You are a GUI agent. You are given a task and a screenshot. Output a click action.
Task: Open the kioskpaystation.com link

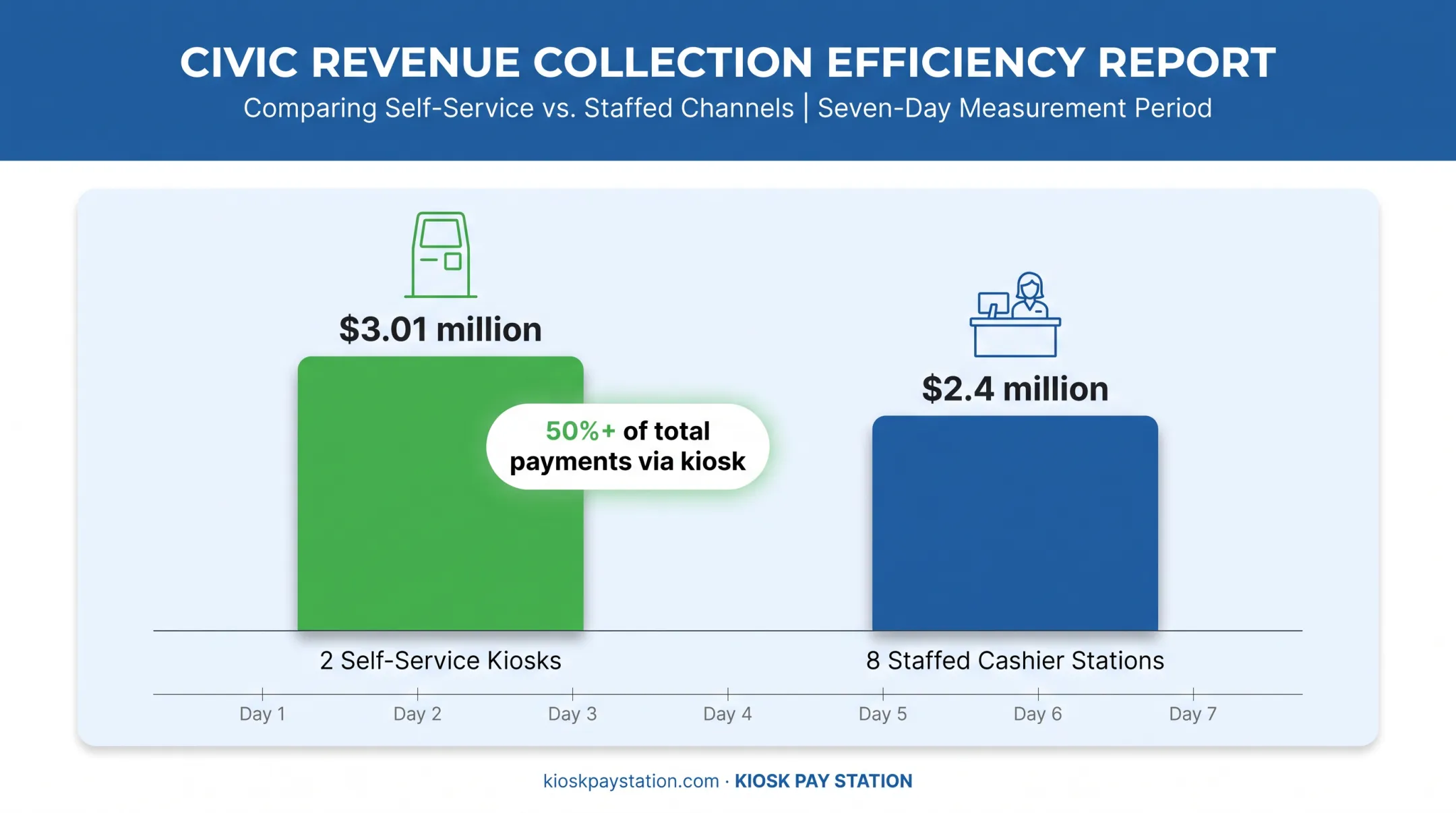[x=631, y=781]
